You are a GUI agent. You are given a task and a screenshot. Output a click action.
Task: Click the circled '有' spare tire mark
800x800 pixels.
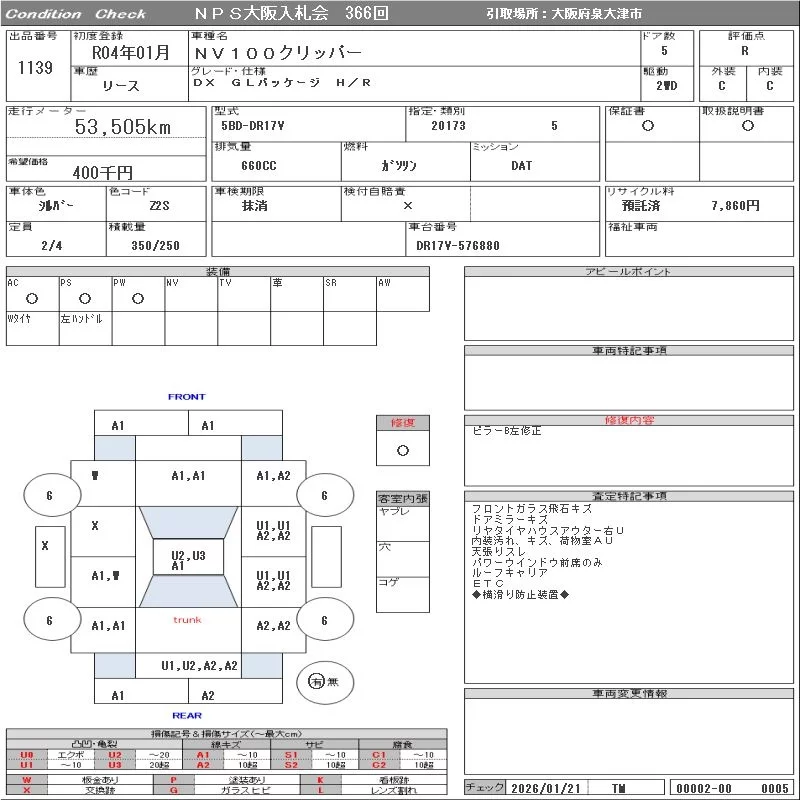point(316,681)
